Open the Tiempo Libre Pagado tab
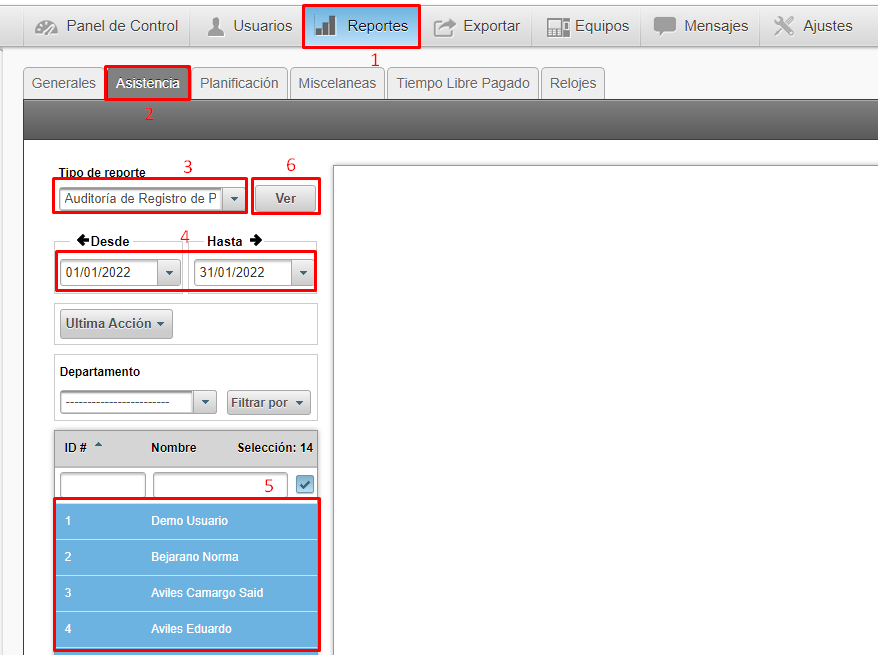The image size is (878, 655). (463, 83)
